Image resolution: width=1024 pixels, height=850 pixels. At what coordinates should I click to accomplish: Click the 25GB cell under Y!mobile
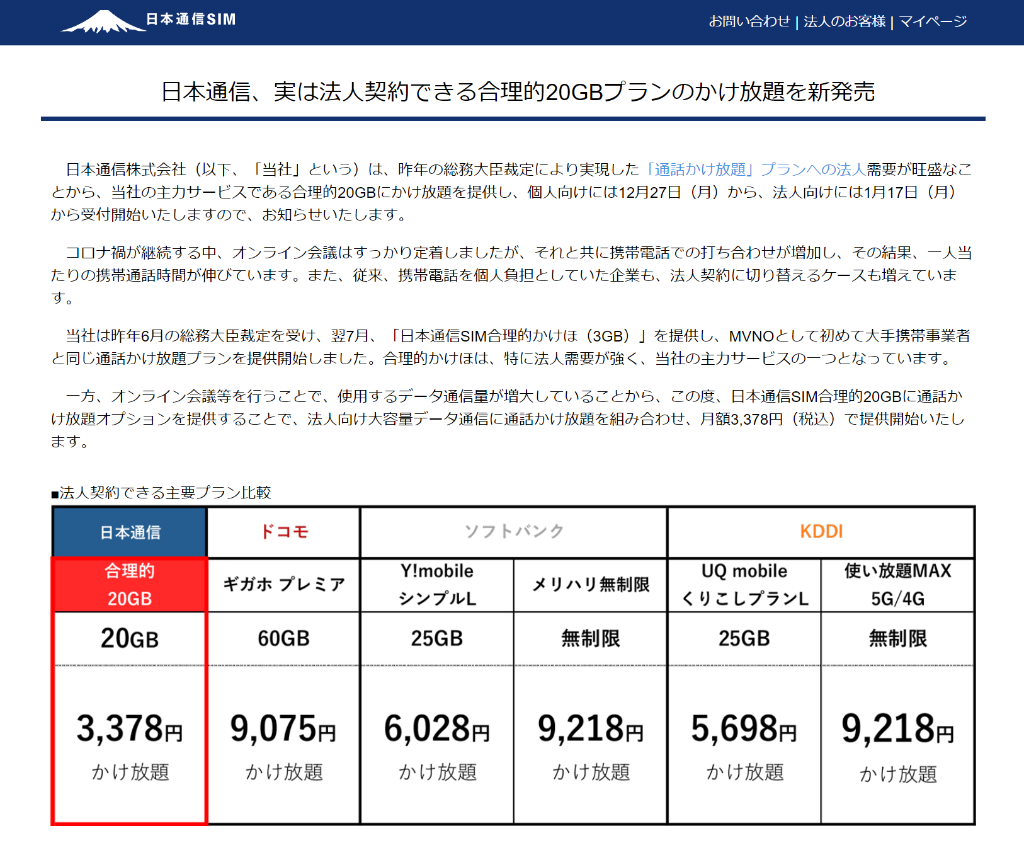437,638
